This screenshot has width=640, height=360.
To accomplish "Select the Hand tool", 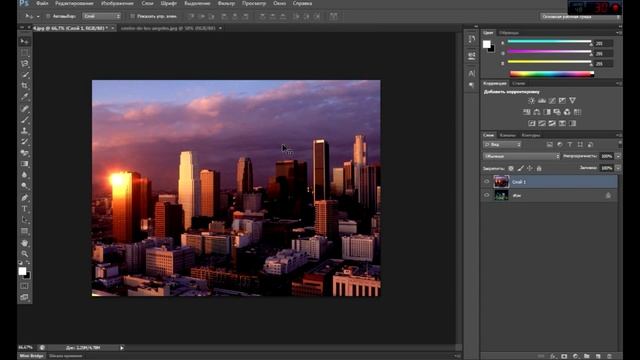I will click(24, 243).
